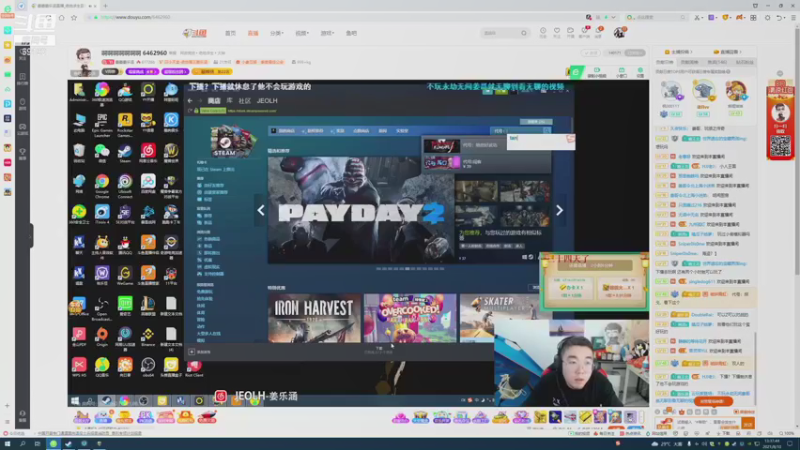Expand the 游戏 dropdown menu
This screenshot has width=800, height=450.
[327, 33]
